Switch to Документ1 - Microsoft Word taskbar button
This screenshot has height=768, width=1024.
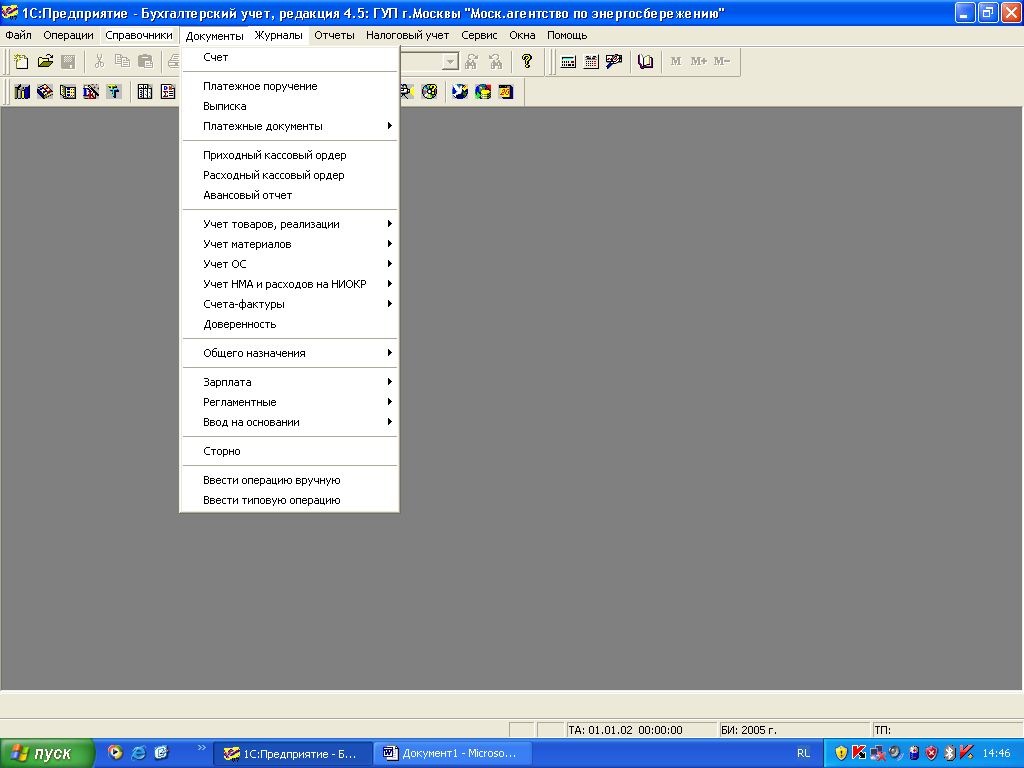(x=453, y=754)
